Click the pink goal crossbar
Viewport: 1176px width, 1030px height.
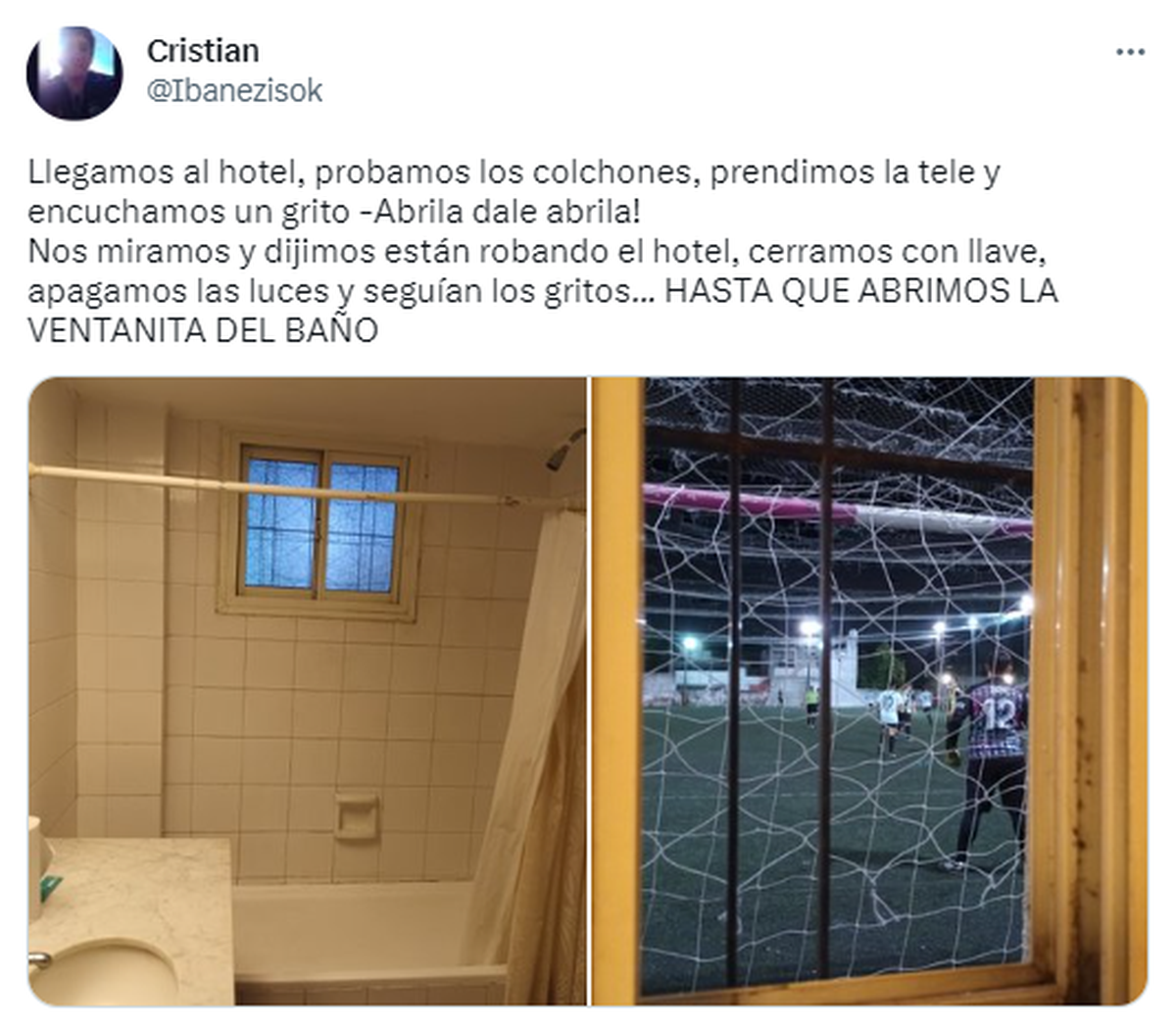coord(836,508)
